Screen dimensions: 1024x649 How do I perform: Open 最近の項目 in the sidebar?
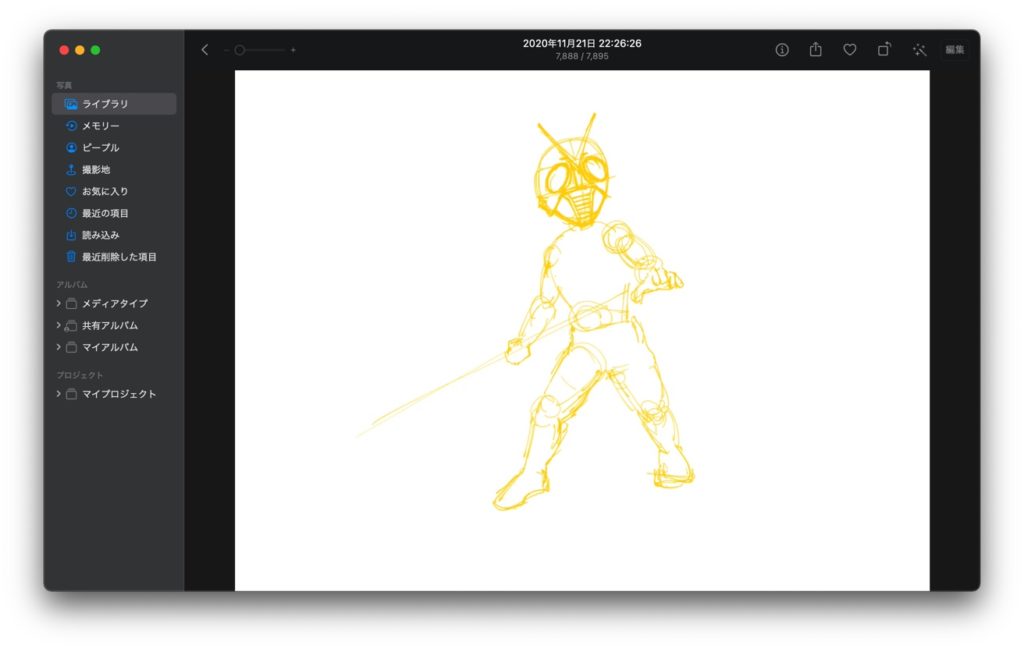(x=114, y=213)
